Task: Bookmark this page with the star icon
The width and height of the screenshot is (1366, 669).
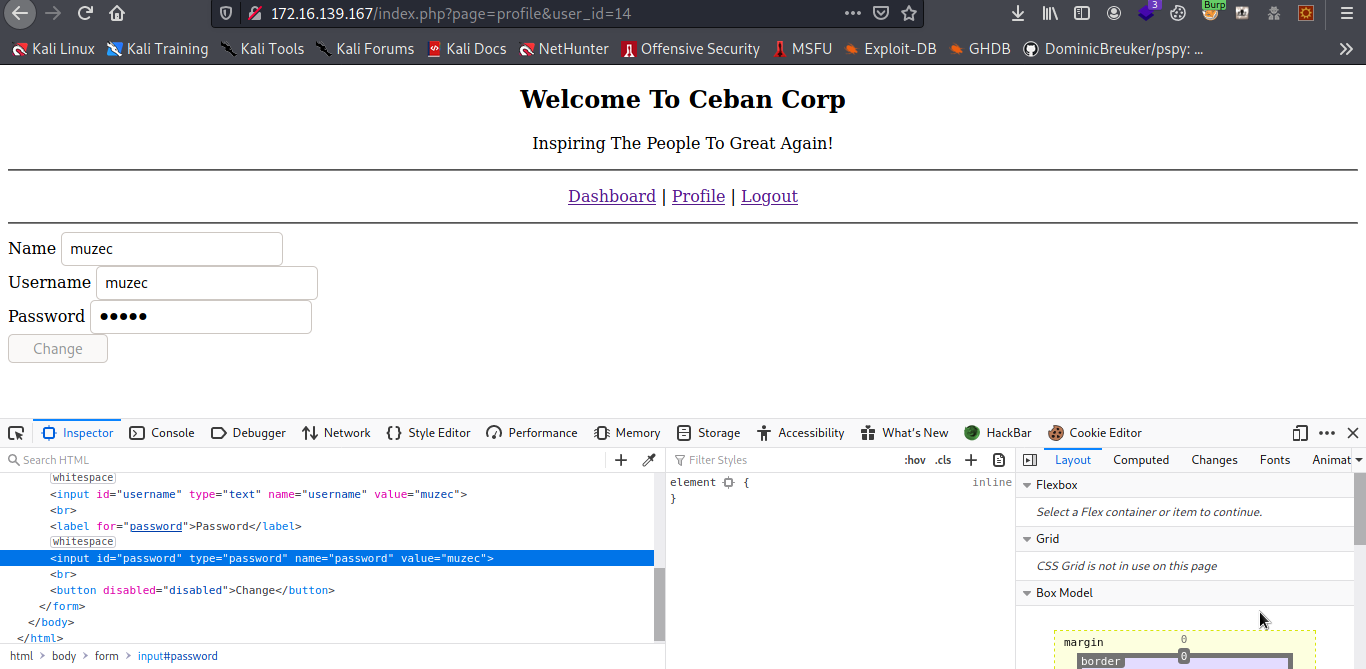Action: pyautogui.click(x=909, y=13)
